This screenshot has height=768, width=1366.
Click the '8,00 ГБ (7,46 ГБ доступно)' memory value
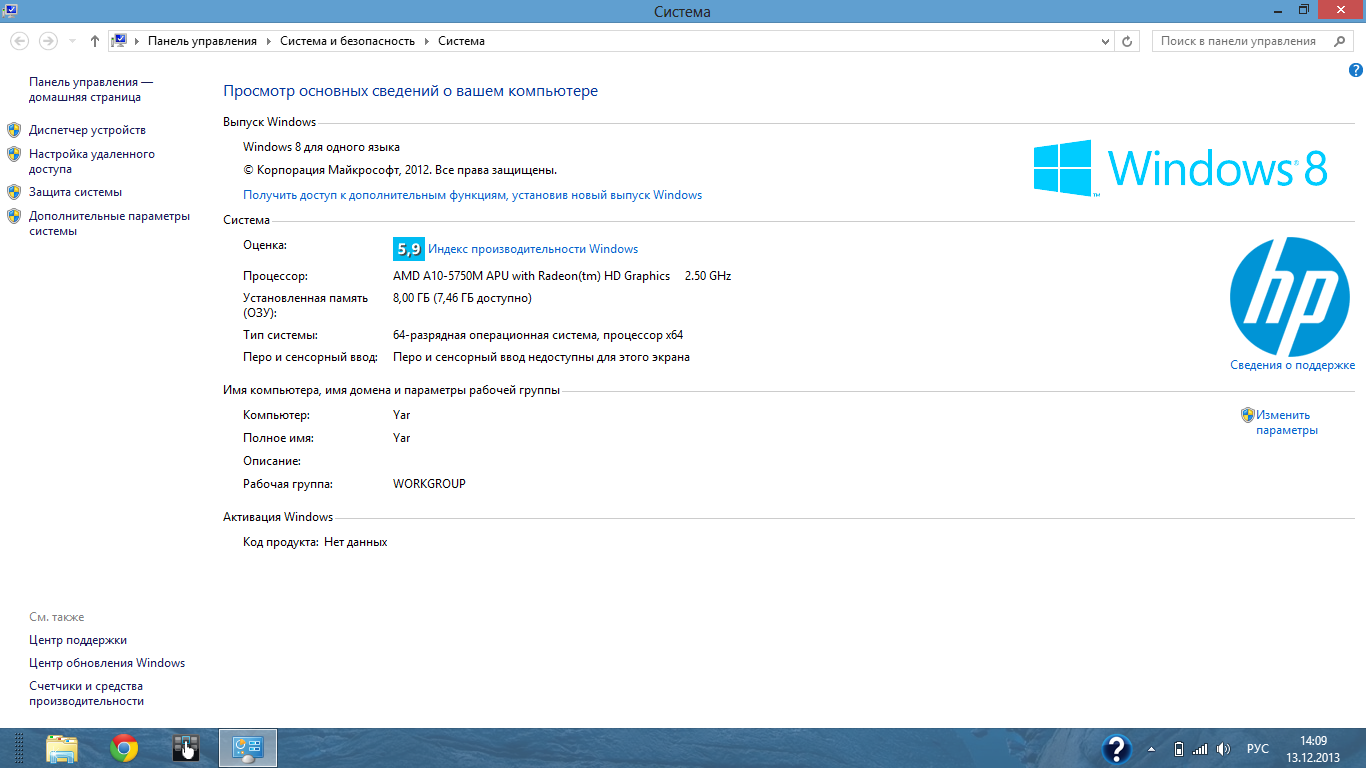click(462, 298)
